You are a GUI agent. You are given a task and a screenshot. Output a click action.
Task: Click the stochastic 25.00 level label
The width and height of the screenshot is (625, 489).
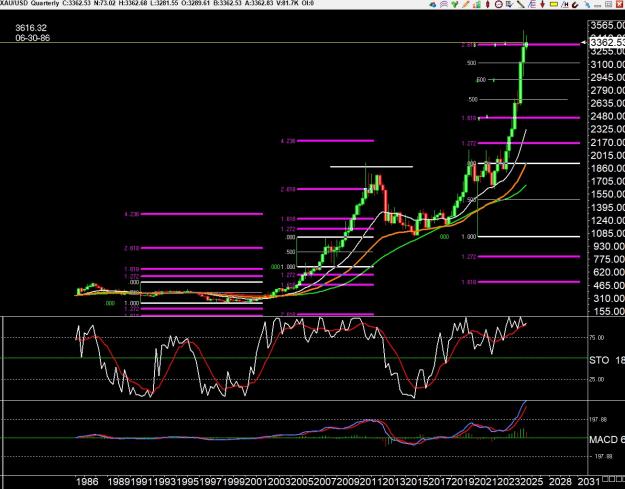(x=597, y=379)
